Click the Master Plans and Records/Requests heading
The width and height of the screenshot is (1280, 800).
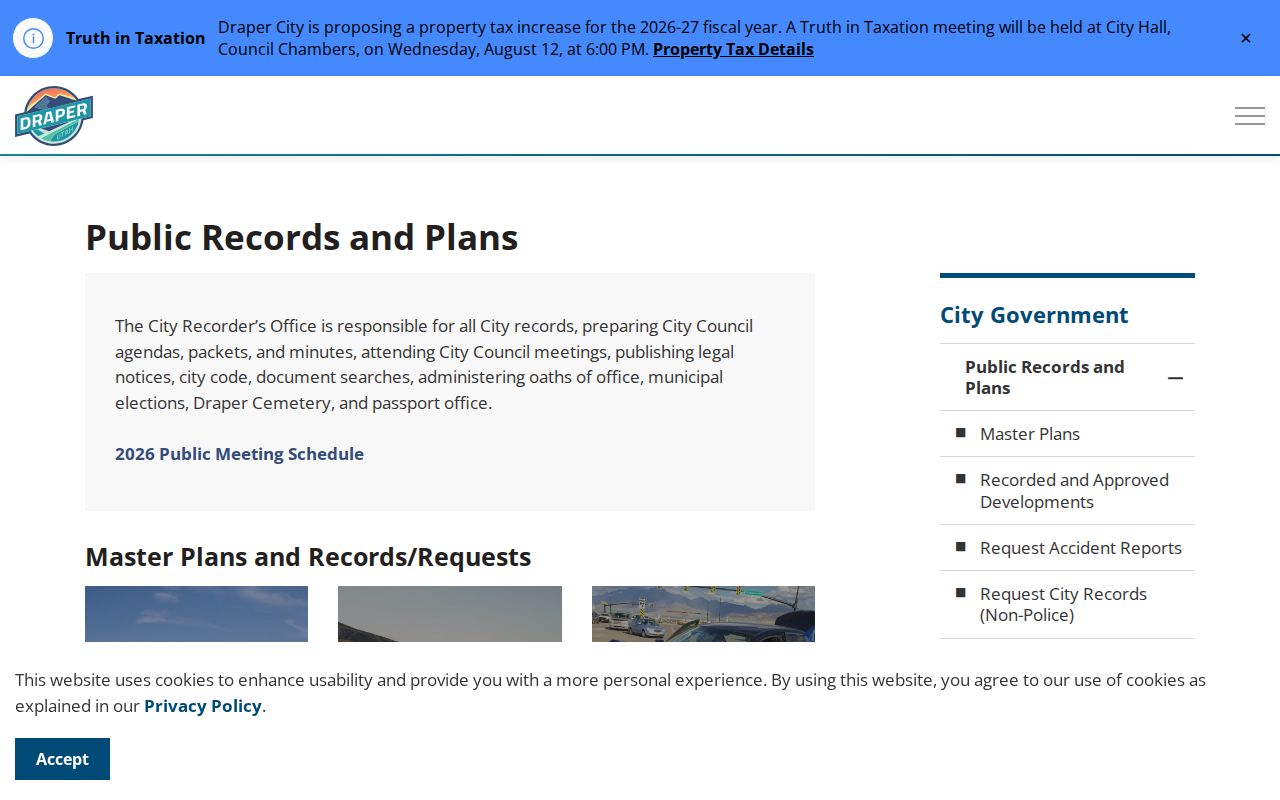(x=308, y=557)
